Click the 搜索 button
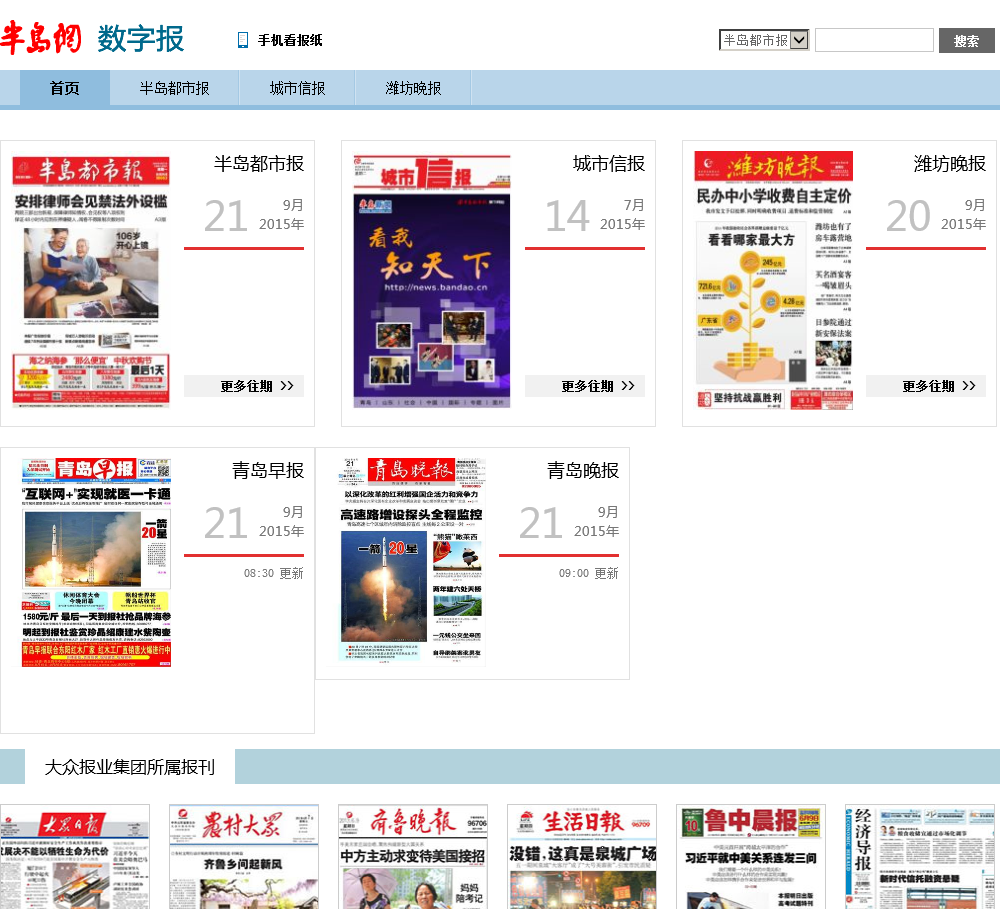The image size is (1000, 909). pos(966,41)
